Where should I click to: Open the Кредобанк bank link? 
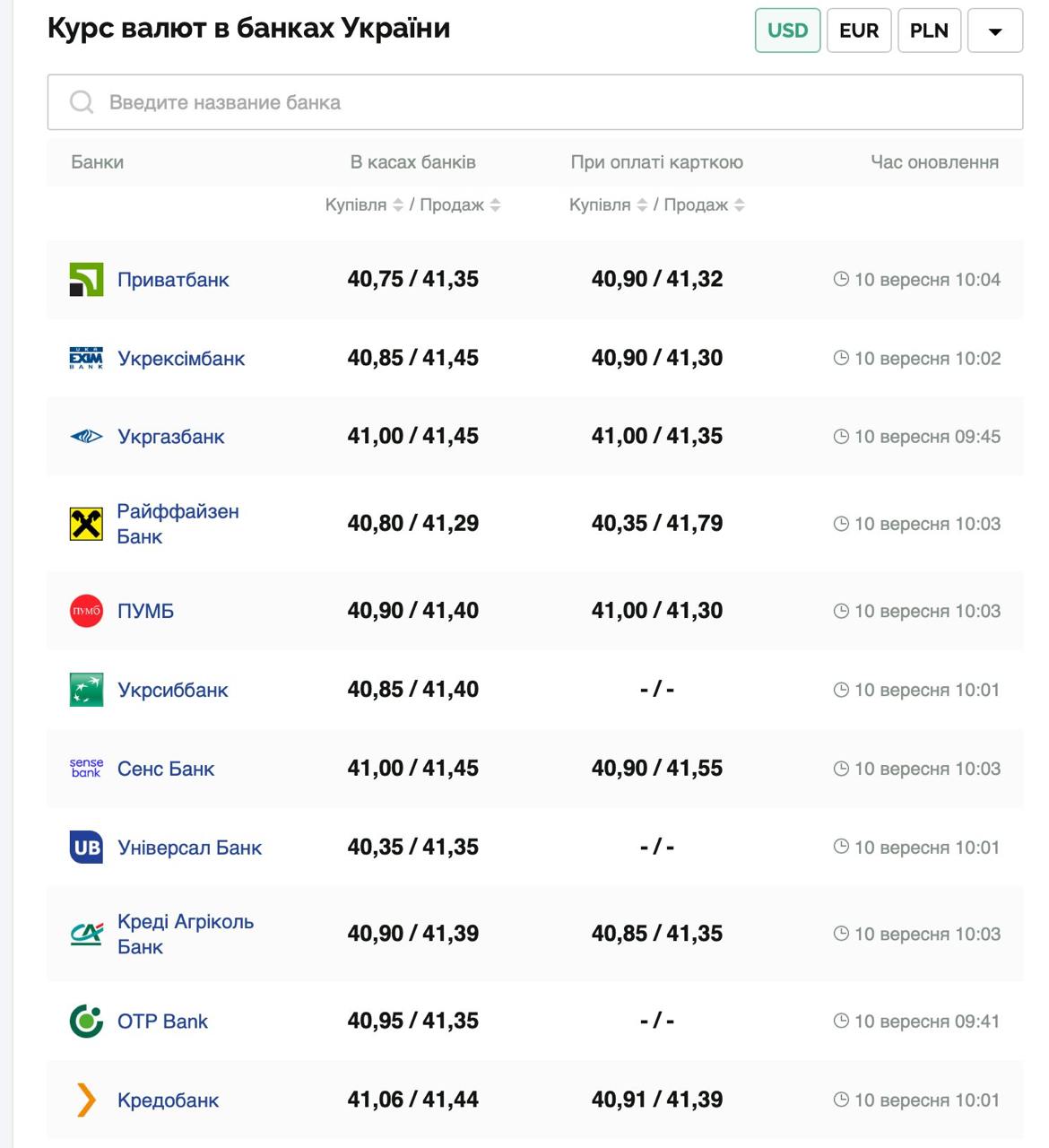click(168, 1100)
